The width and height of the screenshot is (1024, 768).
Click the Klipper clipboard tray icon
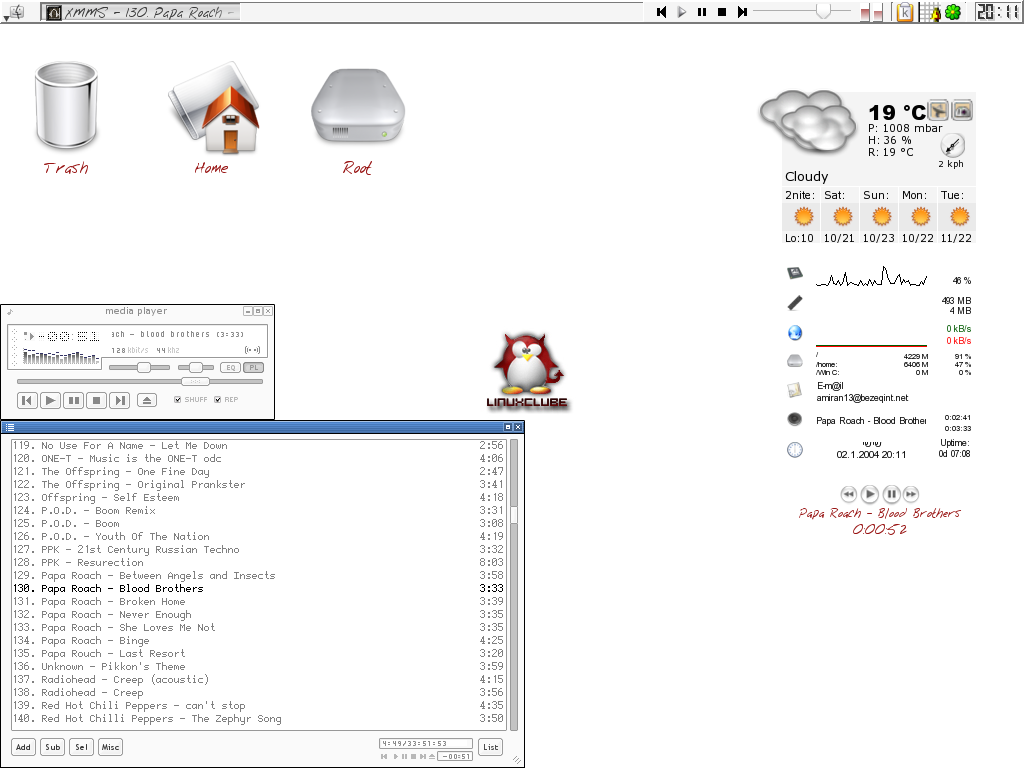905,12
